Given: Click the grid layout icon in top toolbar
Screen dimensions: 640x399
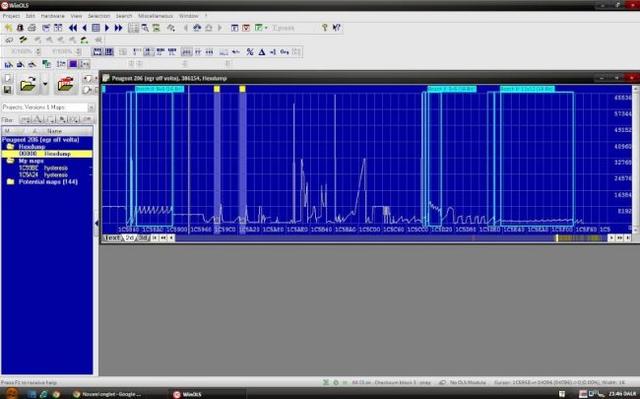Looking at the screenshot, I should 133,28.
